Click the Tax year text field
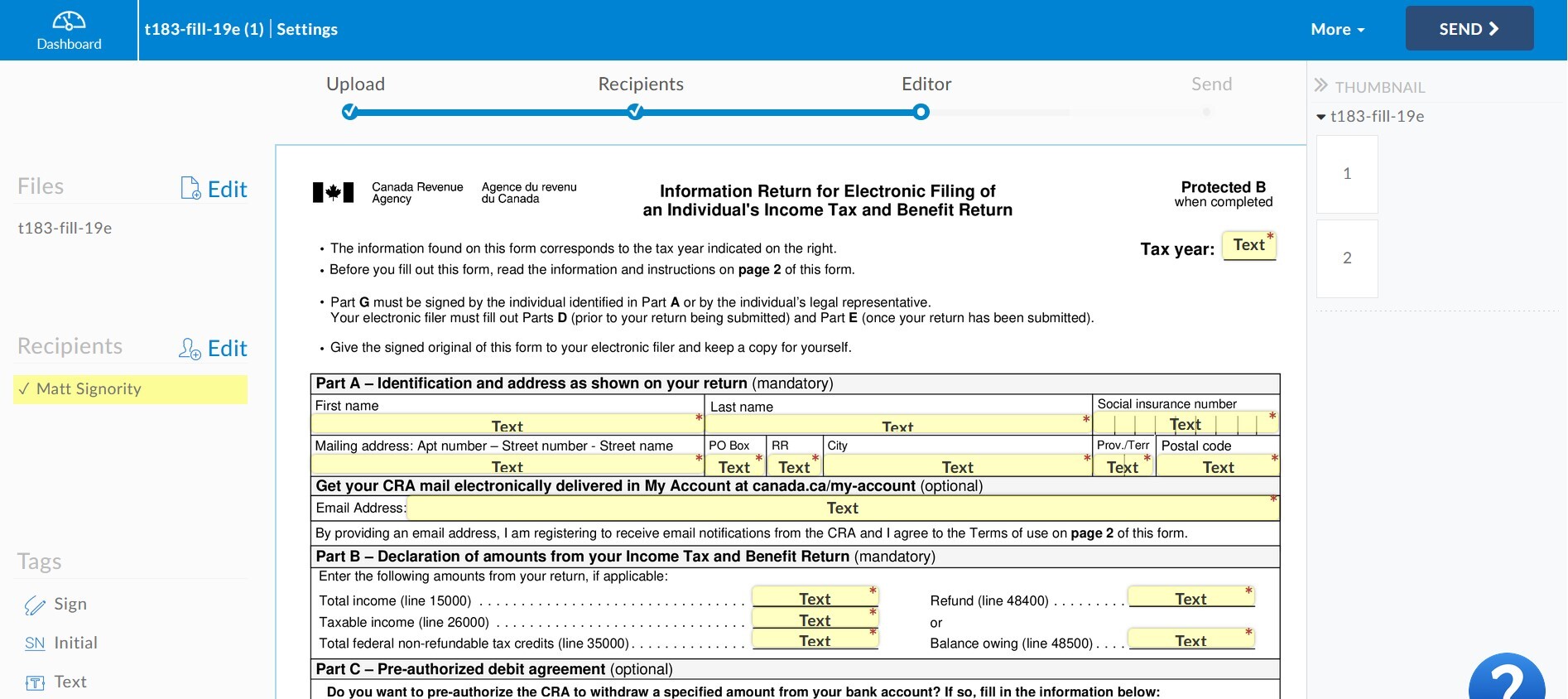The width and height of the screenshot is (1568, 699). 1248,245
